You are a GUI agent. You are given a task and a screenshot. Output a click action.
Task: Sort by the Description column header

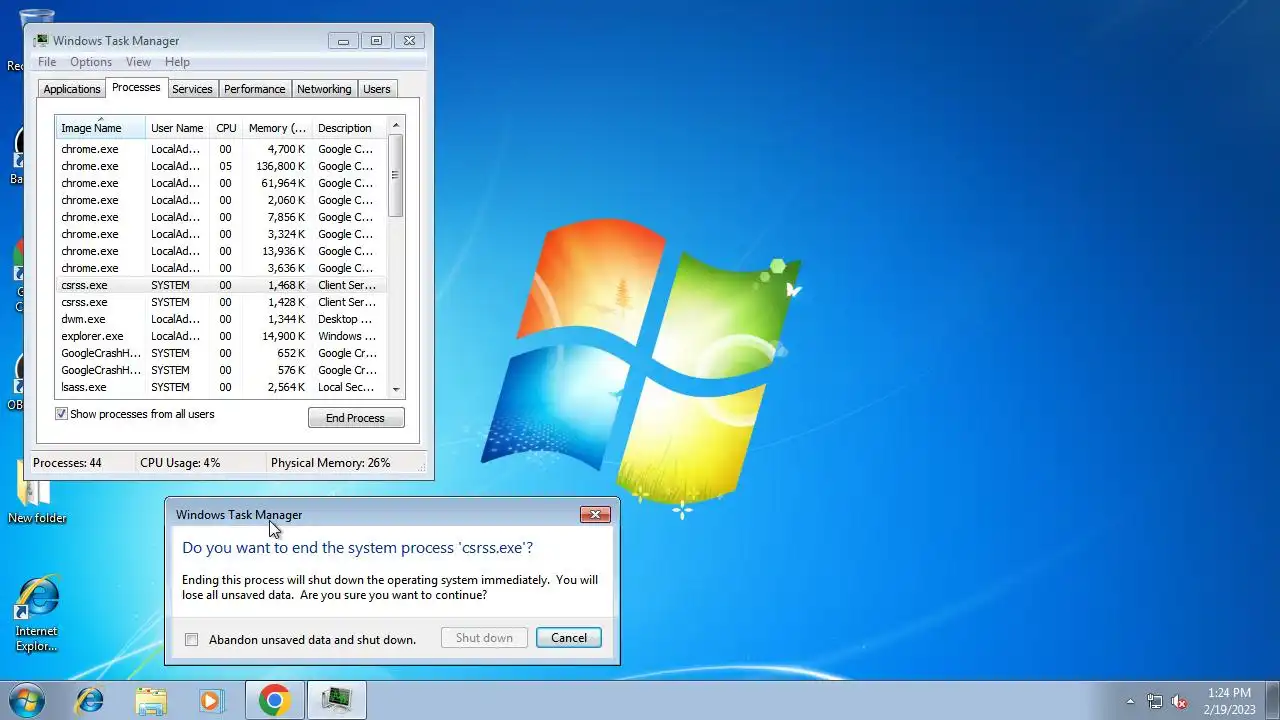(x=349, y=128)
